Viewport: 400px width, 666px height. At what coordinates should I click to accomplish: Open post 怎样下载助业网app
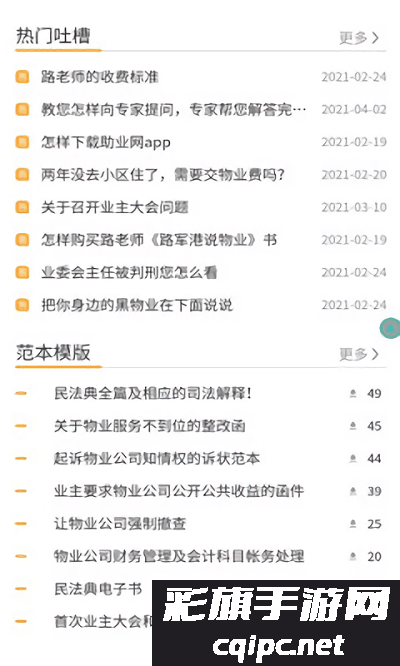tap(106, 142)
